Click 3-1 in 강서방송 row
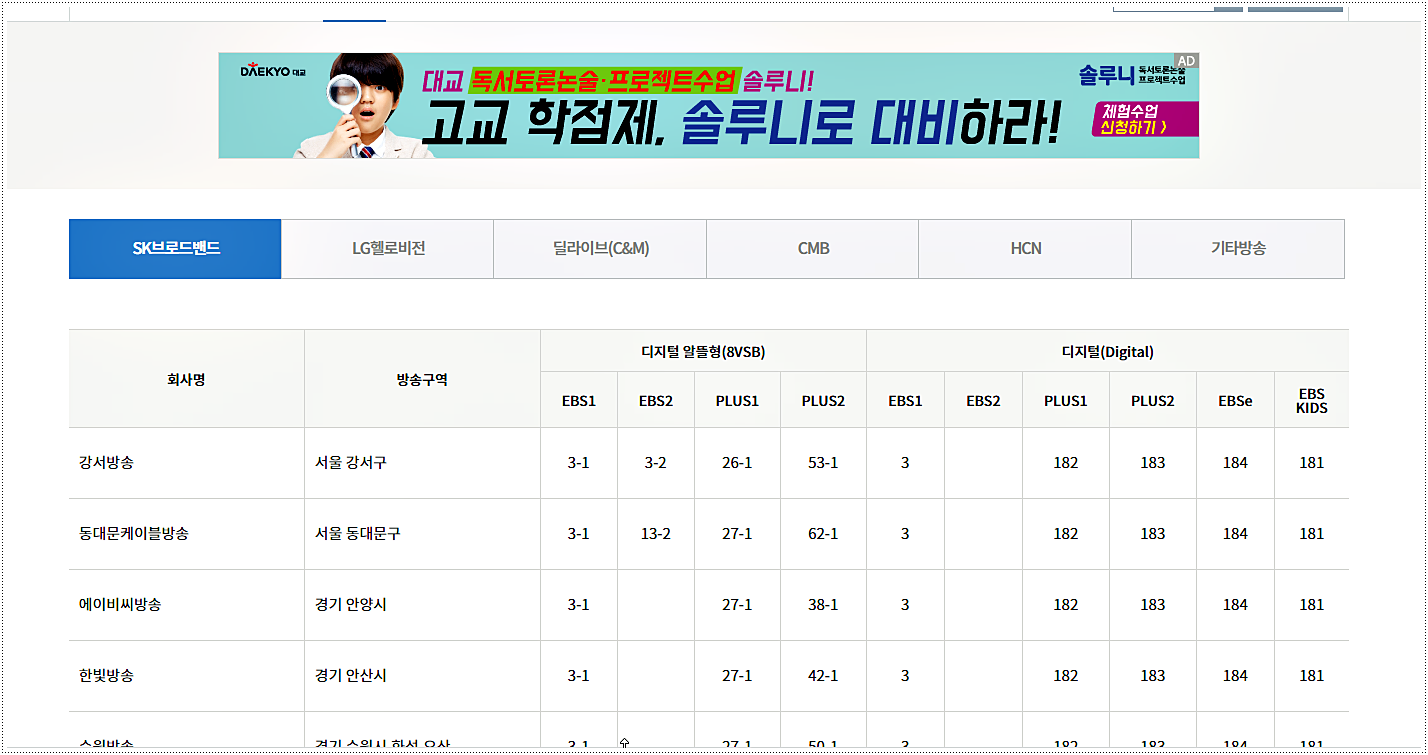Image resolution: width=1428 pixels, height=755 pixels. click(x=578, y=463)
